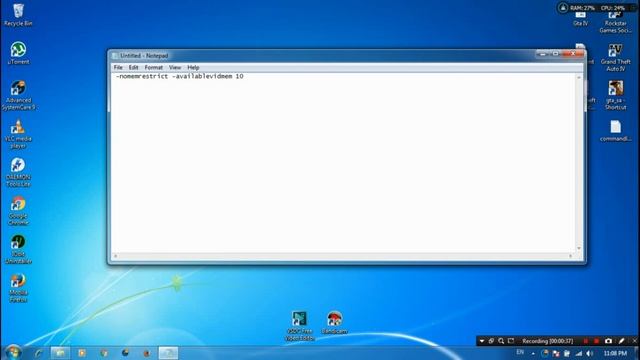640x360 pixels.
Task: Select the IObit Uninstaller desktop icon
Action: 18,249
